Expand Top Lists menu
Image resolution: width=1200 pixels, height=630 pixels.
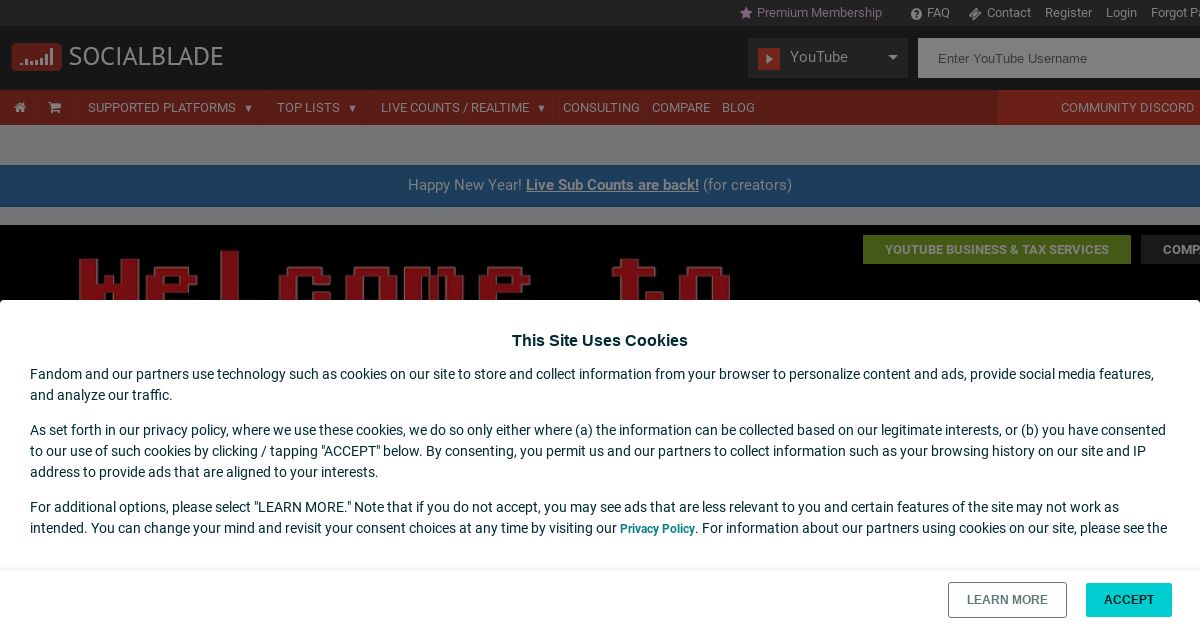pyautogui.click(x=316, y=108)
